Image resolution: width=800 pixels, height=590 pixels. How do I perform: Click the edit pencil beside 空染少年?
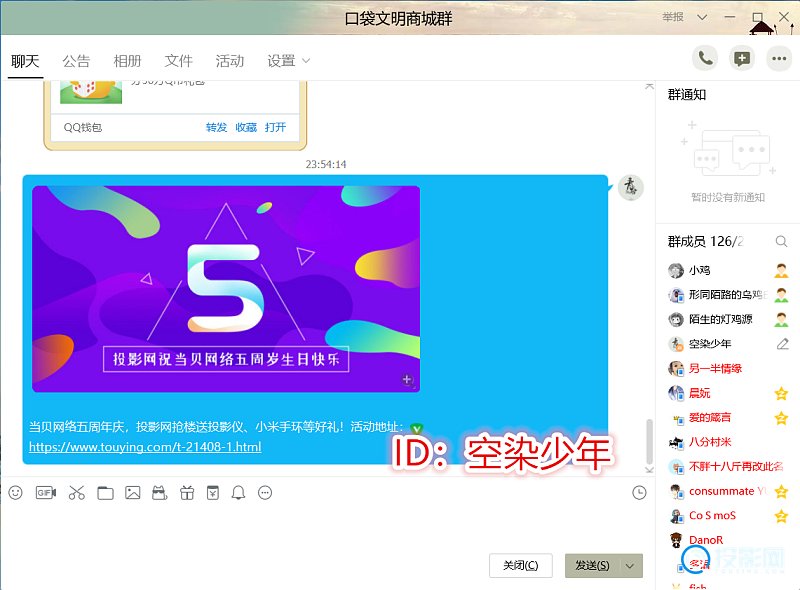coord(782,344)
